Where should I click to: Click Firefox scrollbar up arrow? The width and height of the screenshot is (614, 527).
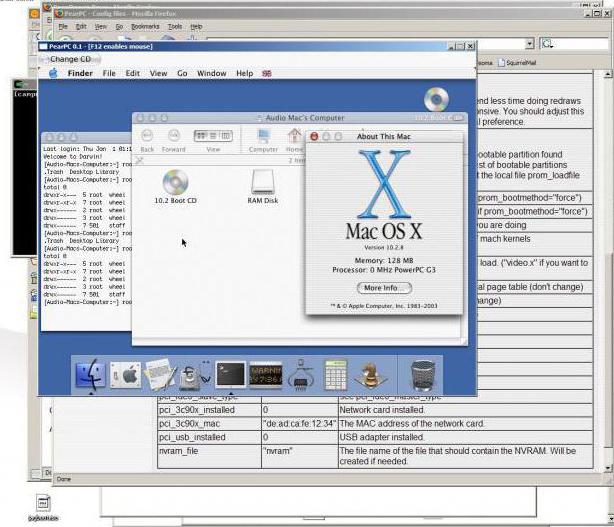tap(607, 74)
